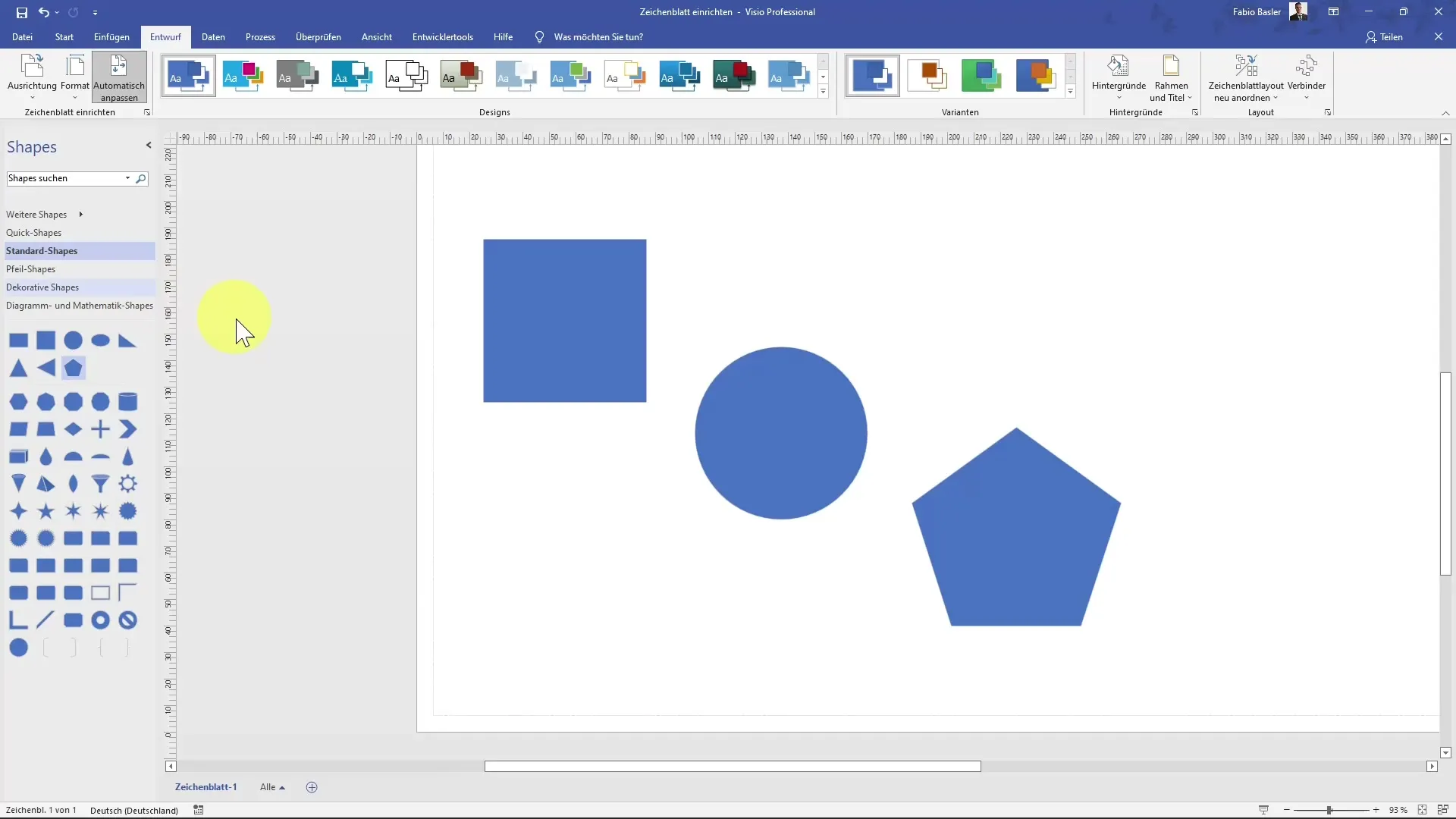
Task: Expand Weitere Shapes submenu
Action: 44,215
